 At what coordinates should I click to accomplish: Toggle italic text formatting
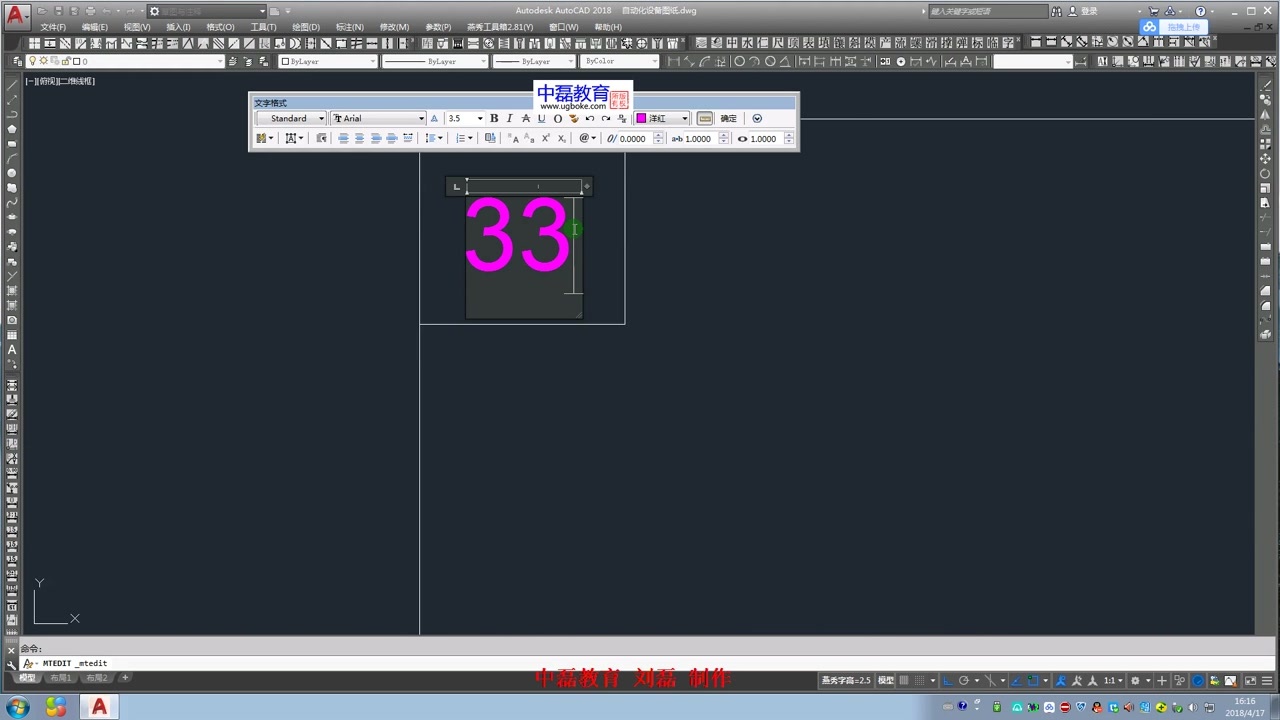(509, 118)
